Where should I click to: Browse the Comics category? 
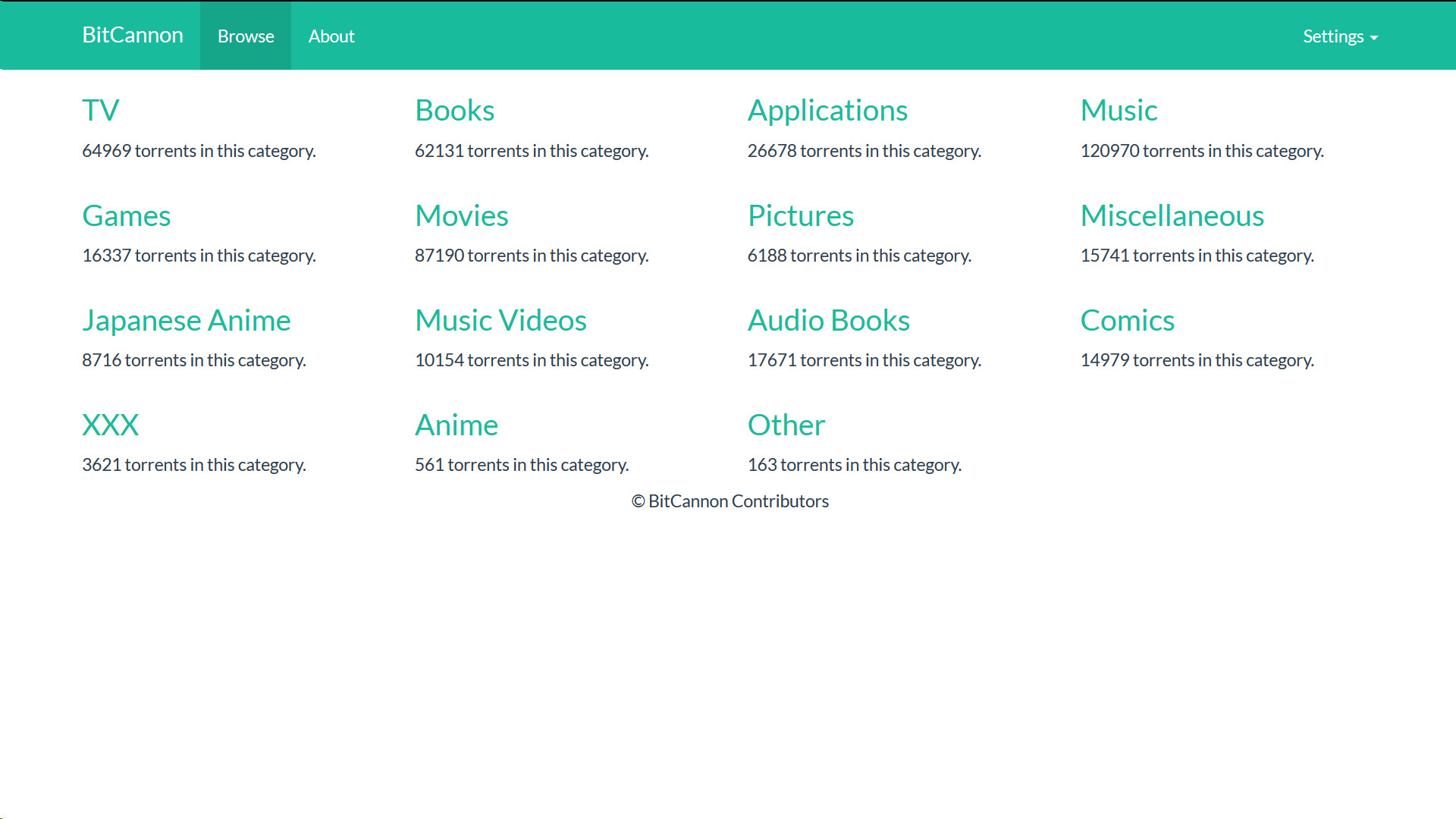pos(1127,321)
